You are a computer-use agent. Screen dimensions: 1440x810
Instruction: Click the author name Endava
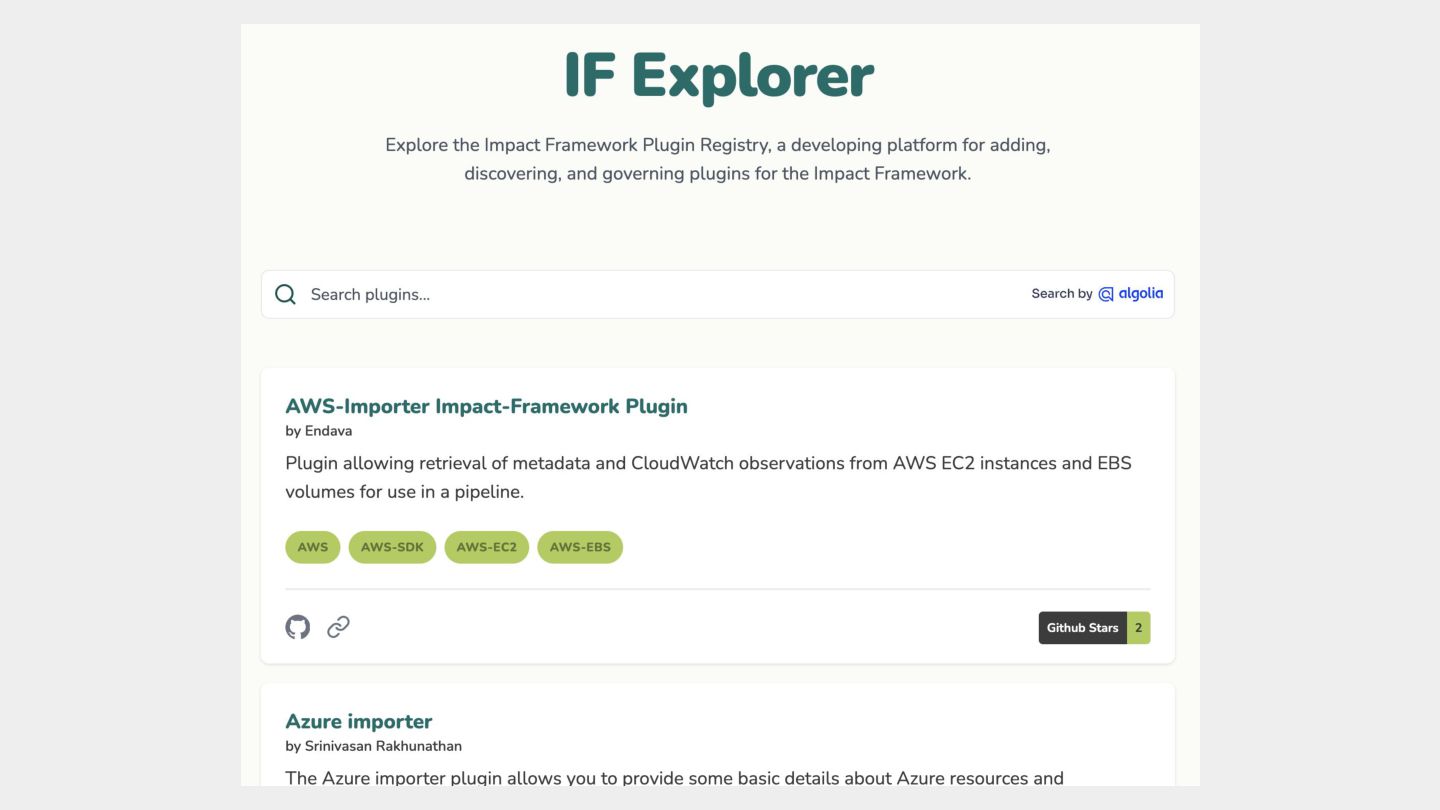[328, 431]
